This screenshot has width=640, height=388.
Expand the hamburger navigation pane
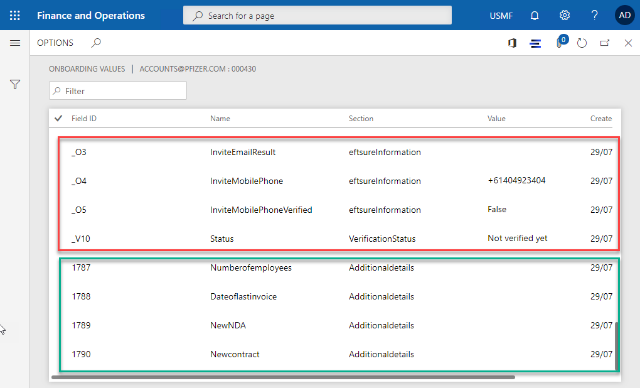tap(15, 43)
